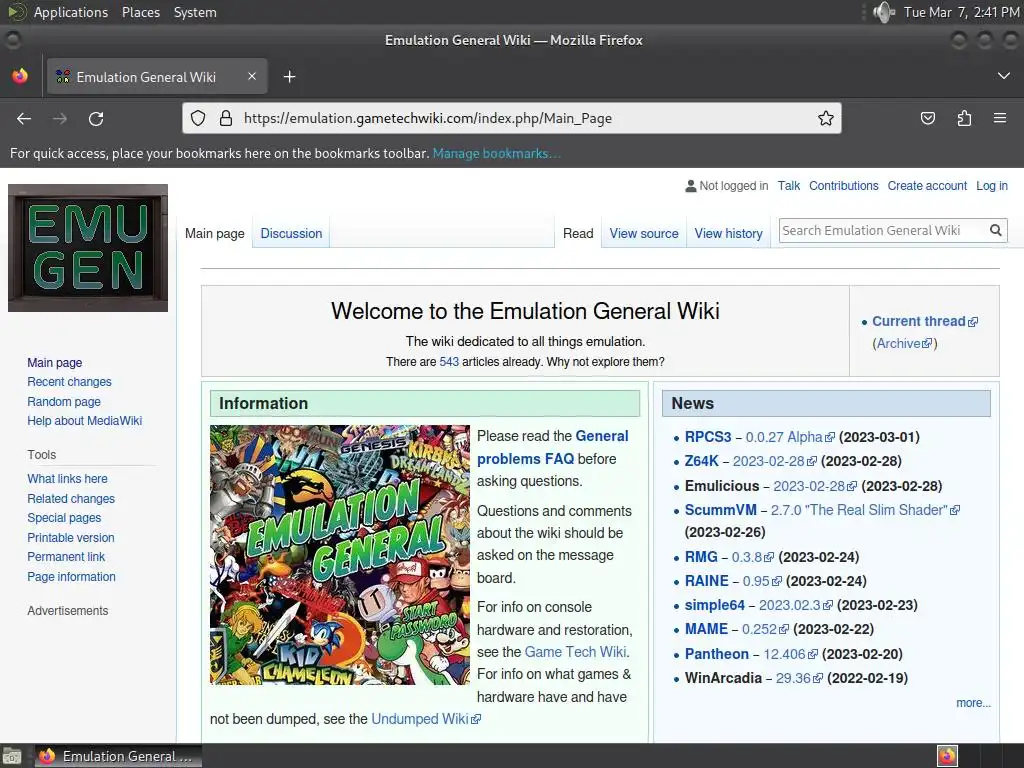Bookmark this page with the star icon
1024x768 pixels.
tap(825, 118)
